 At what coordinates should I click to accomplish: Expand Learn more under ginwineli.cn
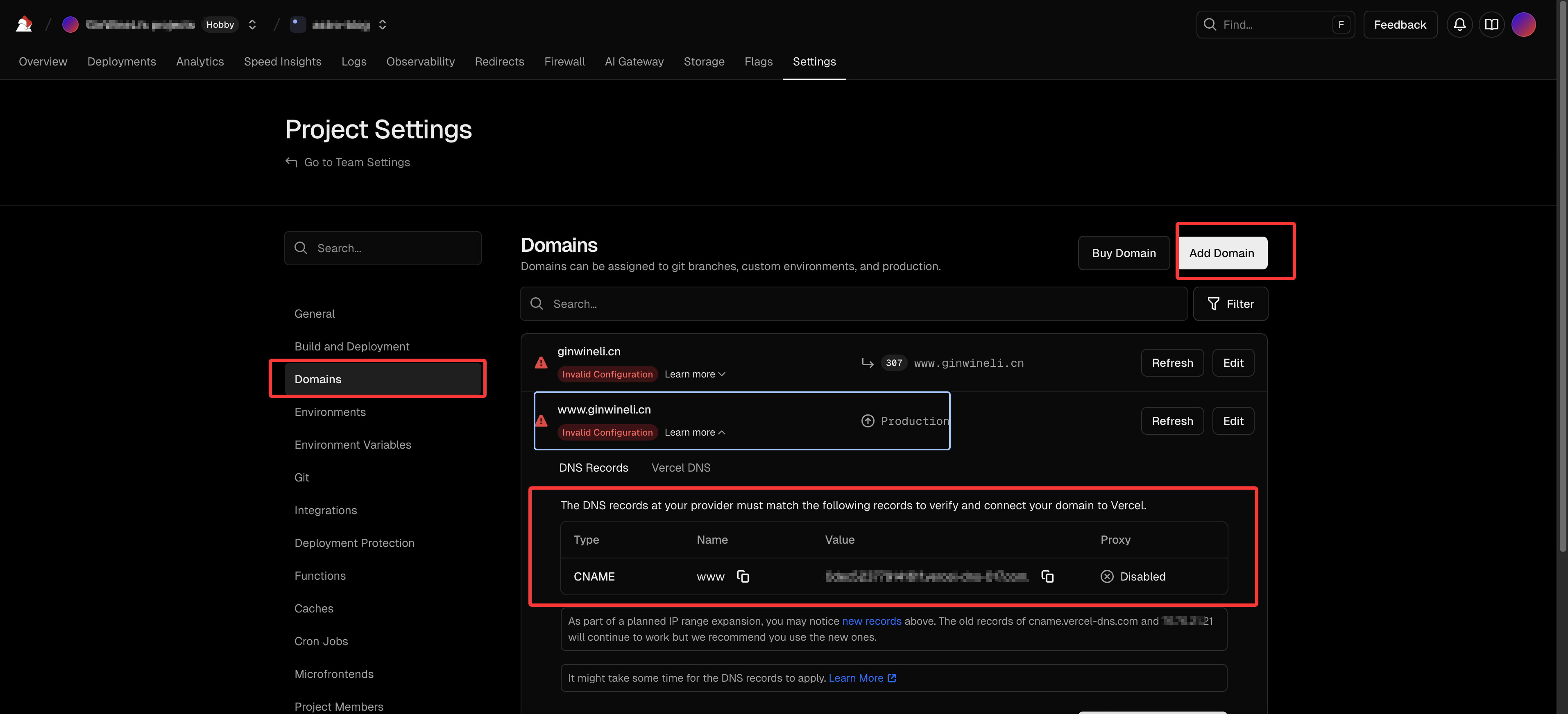click(695, 374)
